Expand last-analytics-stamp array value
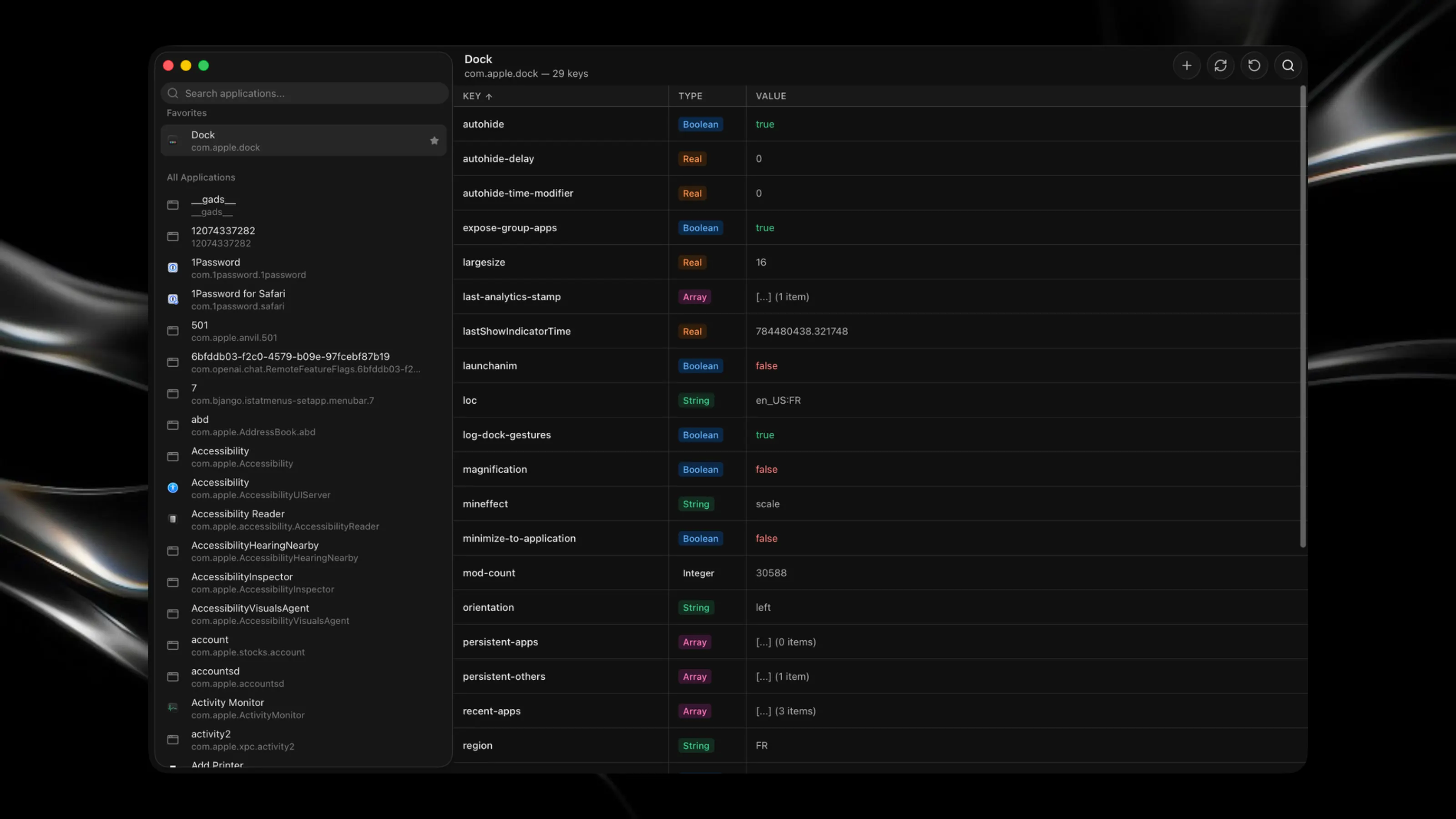Viewport: 1456px width, 819px height. (782, 297)
